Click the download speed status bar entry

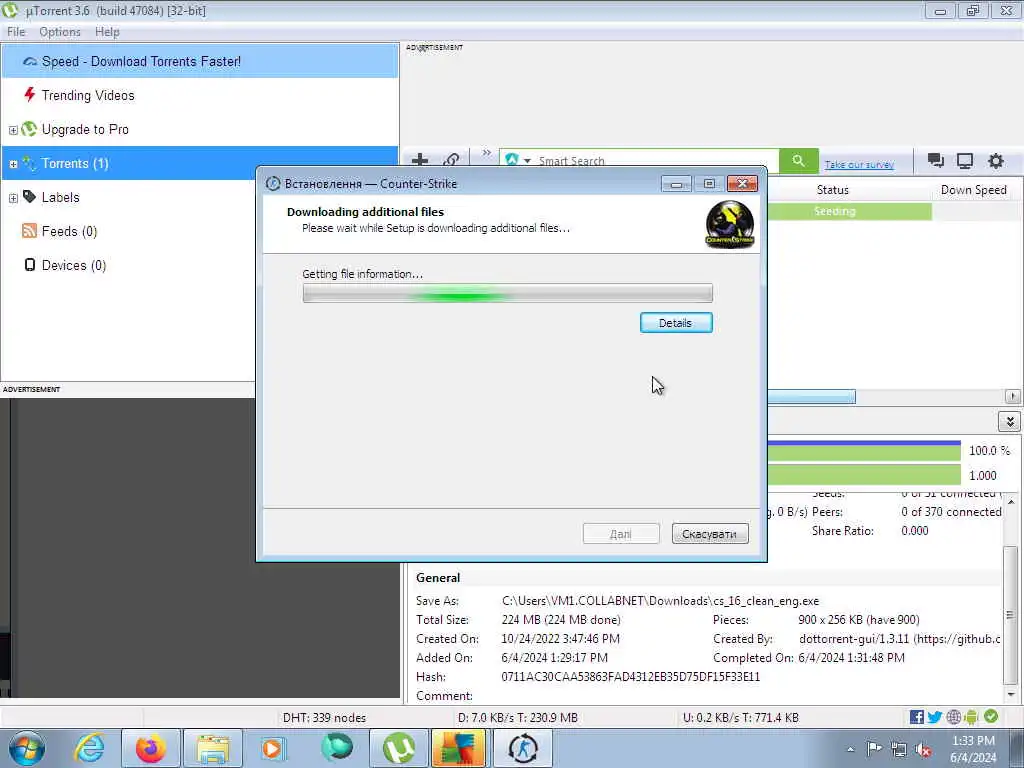(x=517, y=718)
